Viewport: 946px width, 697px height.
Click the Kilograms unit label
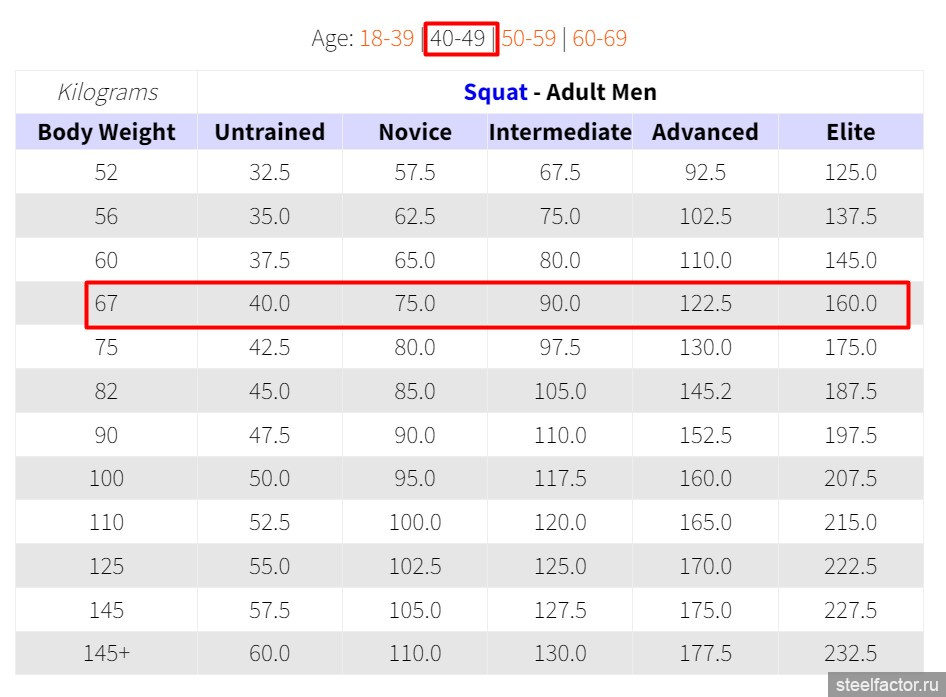click(x=107, y=92)
